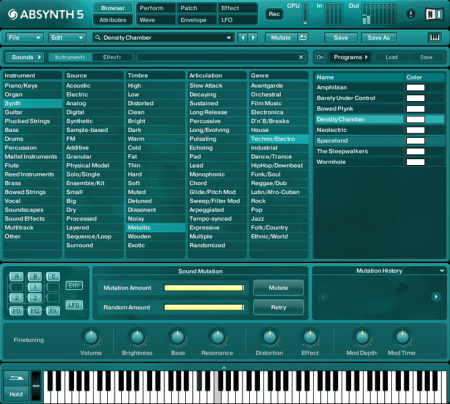450x404 pixels.
Task: Expand the Density Chamber preset dropdown
Action: (x=229, y=38)
